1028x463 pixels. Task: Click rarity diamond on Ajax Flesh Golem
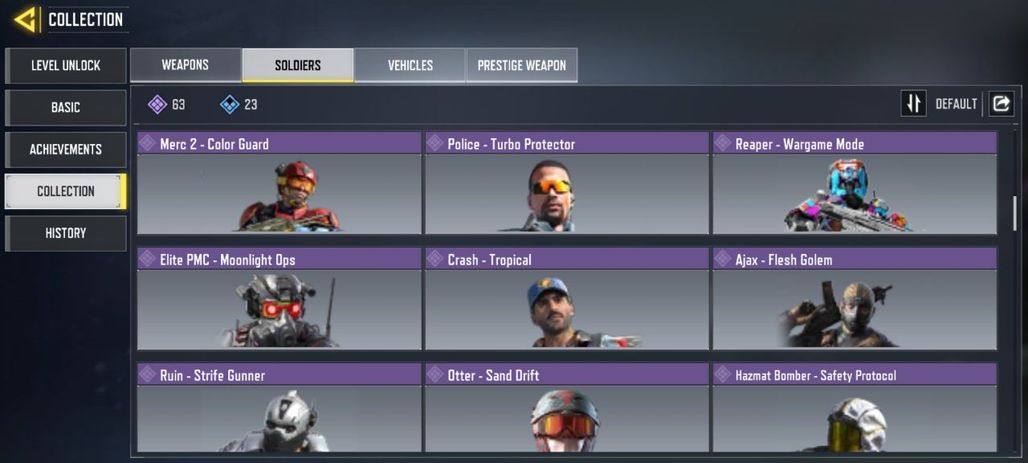(722, 259)
